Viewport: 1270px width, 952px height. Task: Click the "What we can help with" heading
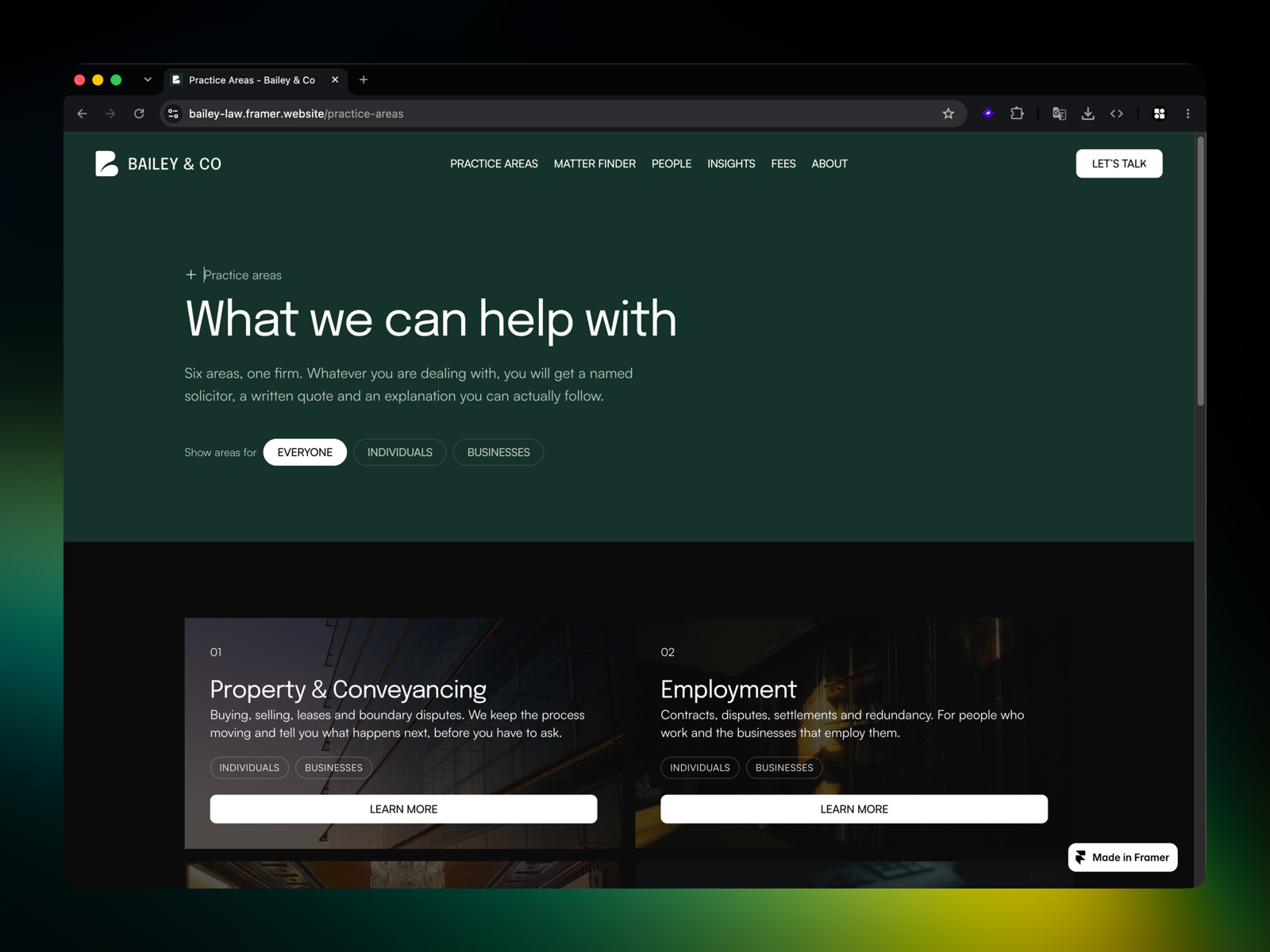click(431, 319)
